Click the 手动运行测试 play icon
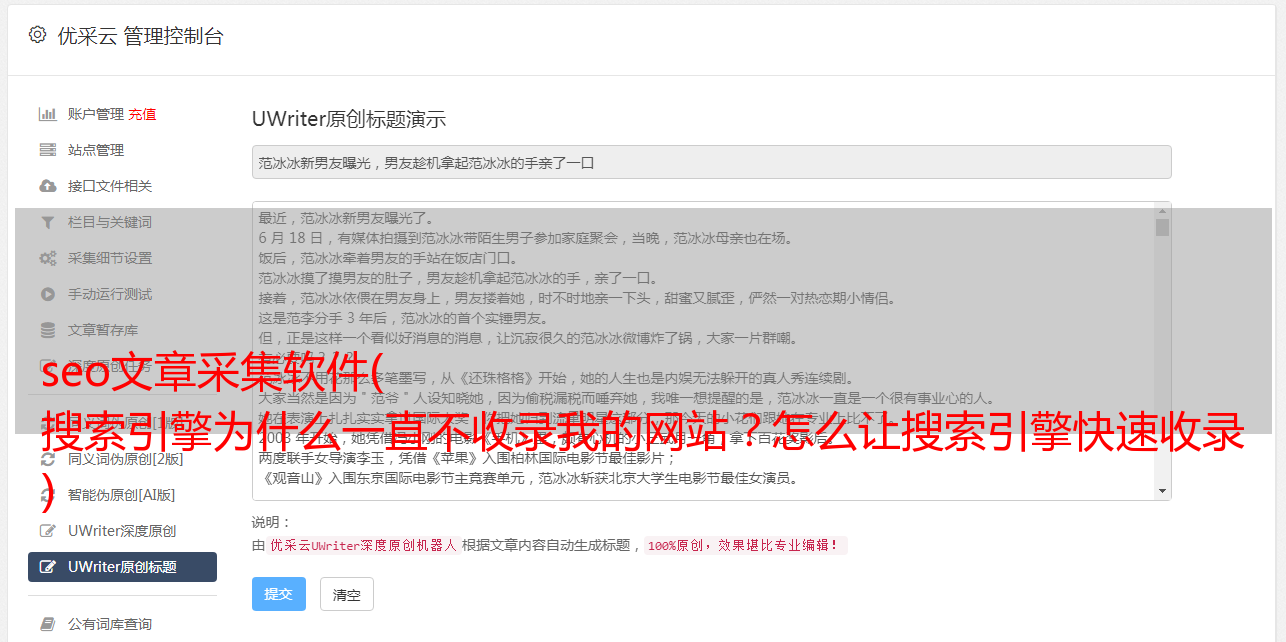Image resolution: width=1286 pixels, height=642 pixels. [x=47, y=294]
